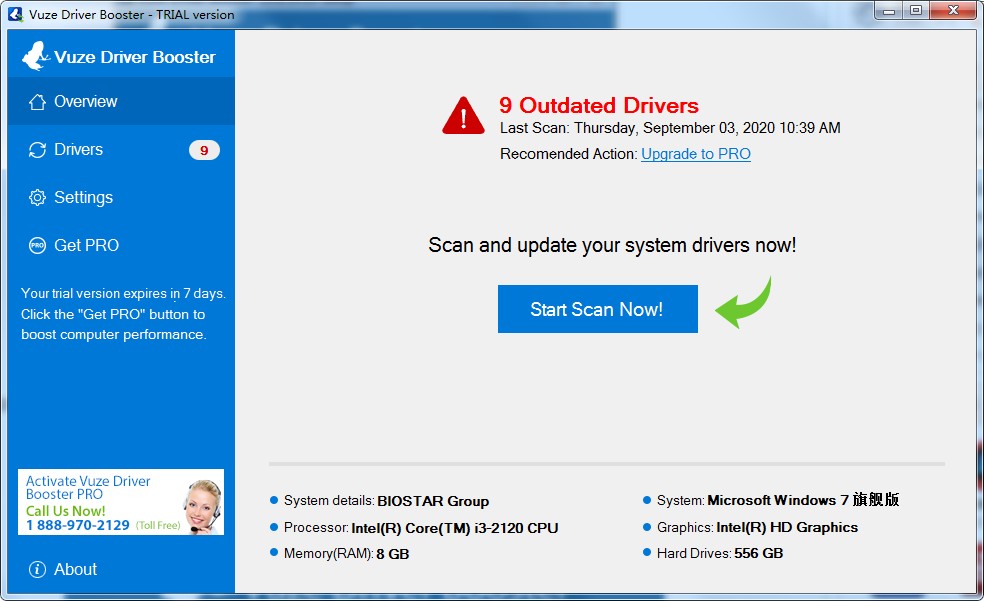Click the outdated drivers count badge showing 9
The width and height of the screenshot is (984, 601).
[x=204, y=151]
